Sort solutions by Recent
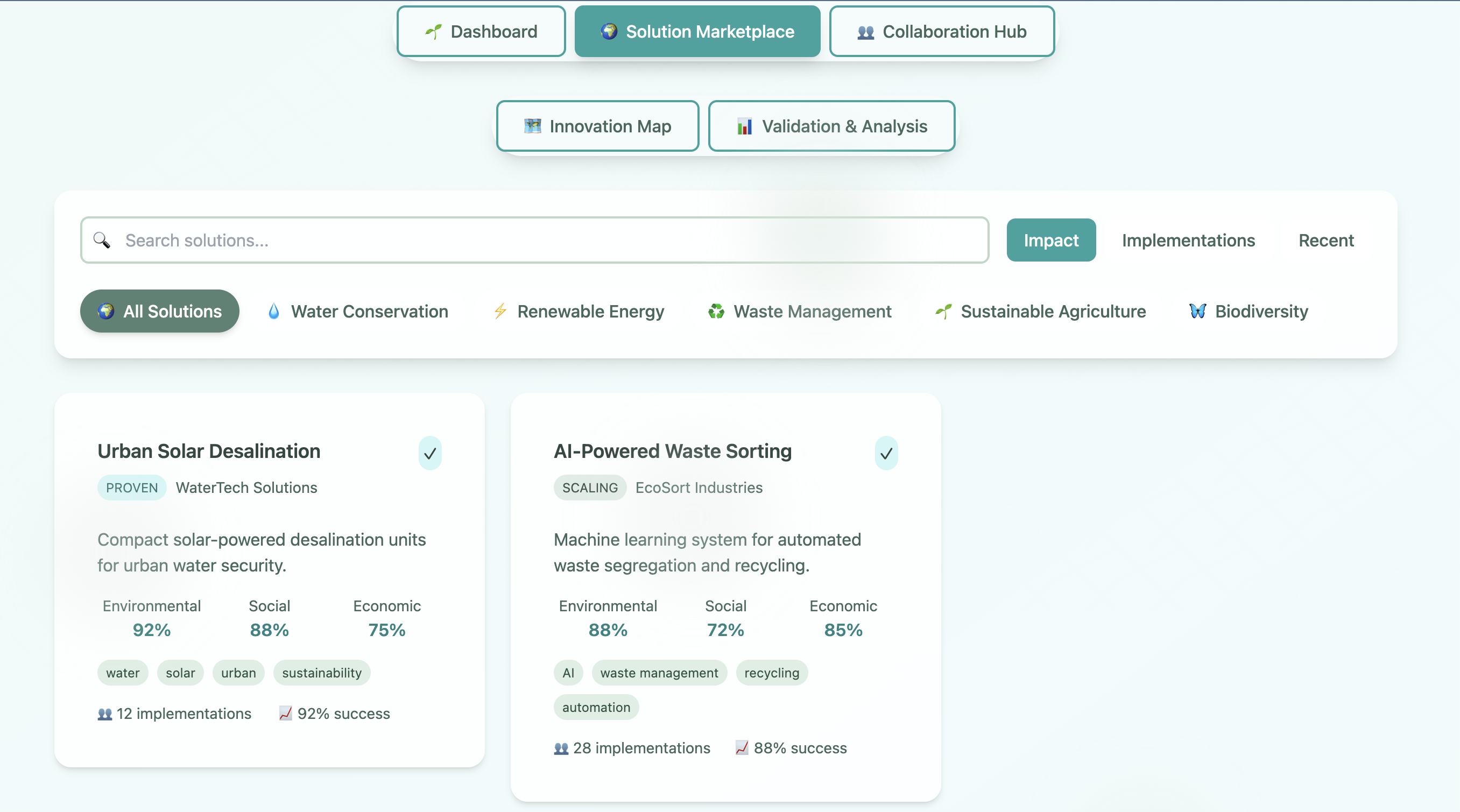1460x812 pixels. [x=1325, y=240]
